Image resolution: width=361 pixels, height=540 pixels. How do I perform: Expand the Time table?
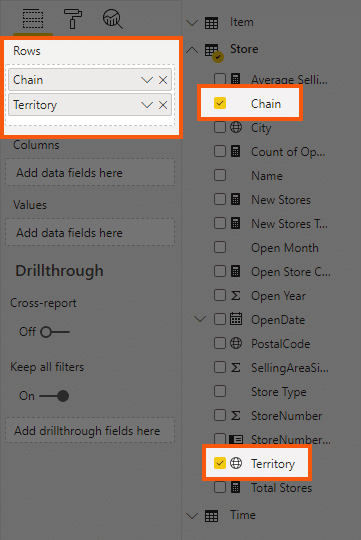click(192, 516)
